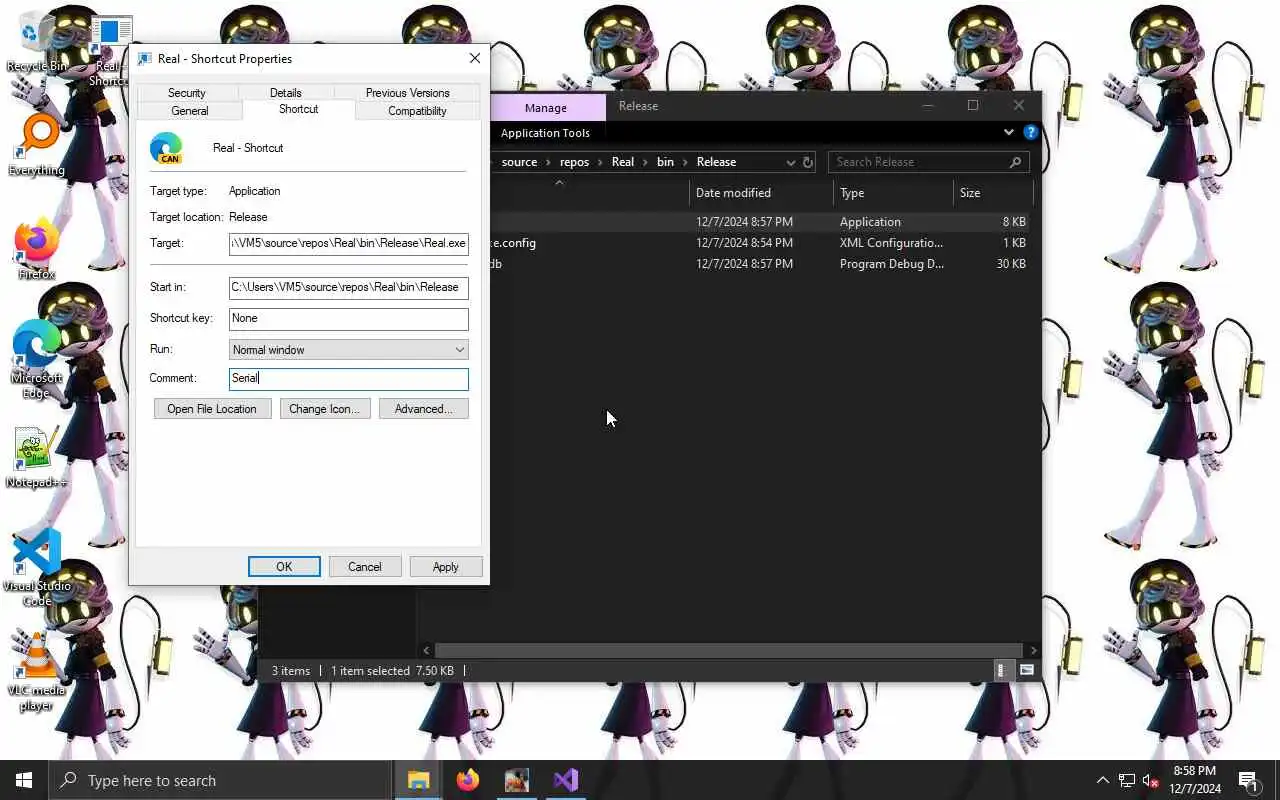
Task: Switch to the General tab
Action: click(189, 111)
